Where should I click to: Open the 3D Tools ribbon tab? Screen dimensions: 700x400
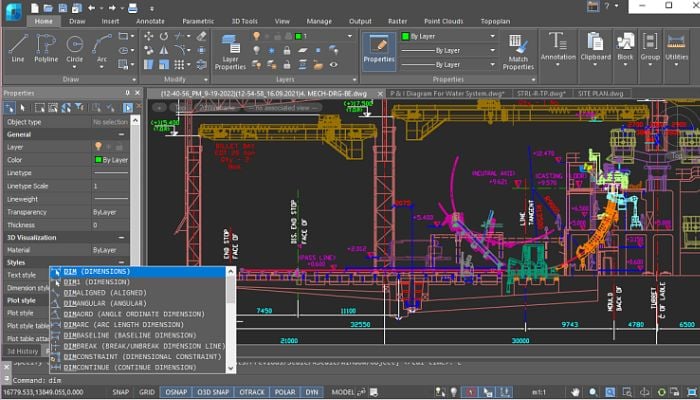(244, 21)
